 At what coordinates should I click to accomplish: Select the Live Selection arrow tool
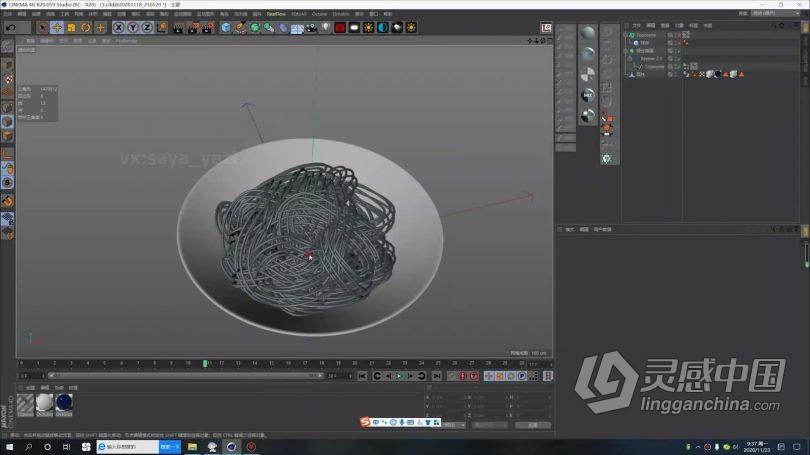[42, 27]
